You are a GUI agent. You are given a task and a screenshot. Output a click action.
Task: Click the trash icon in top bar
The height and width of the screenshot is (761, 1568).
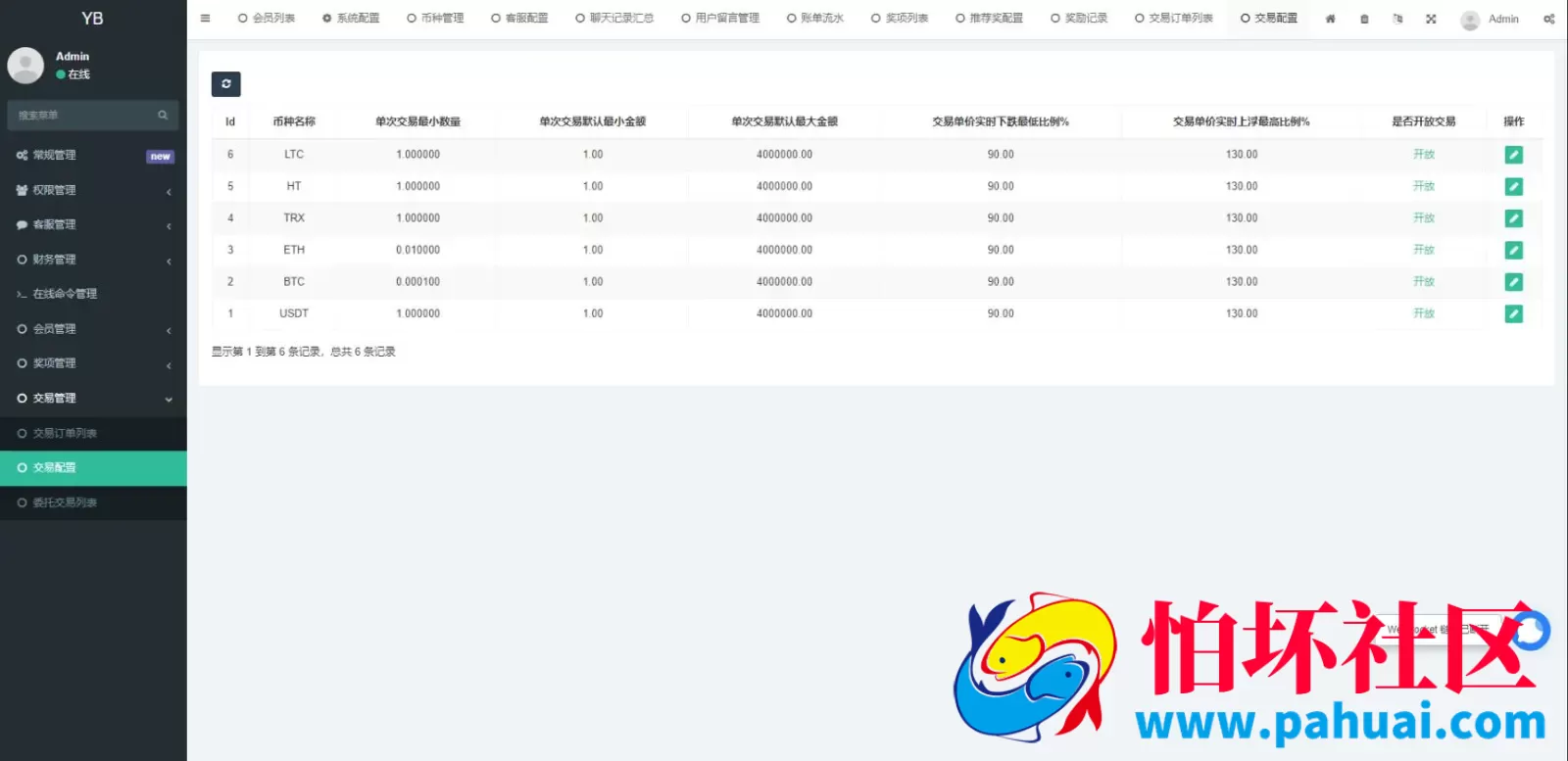click(1364, 19)
